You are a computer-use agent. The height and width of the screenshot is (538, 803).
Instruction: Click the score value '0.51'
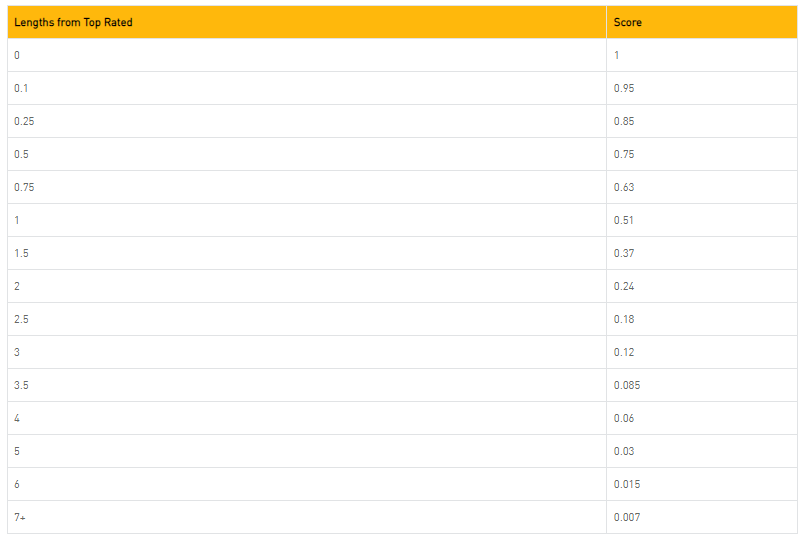[624, 220]
